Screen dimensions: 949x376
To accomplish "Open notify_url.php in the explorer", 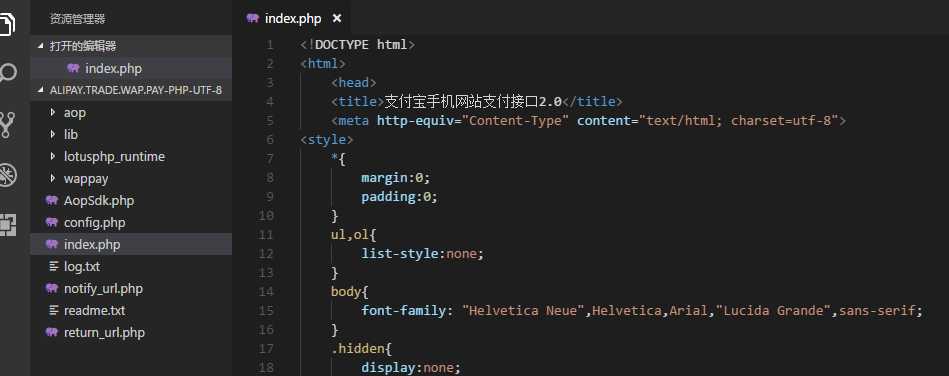I will point(131,289).
